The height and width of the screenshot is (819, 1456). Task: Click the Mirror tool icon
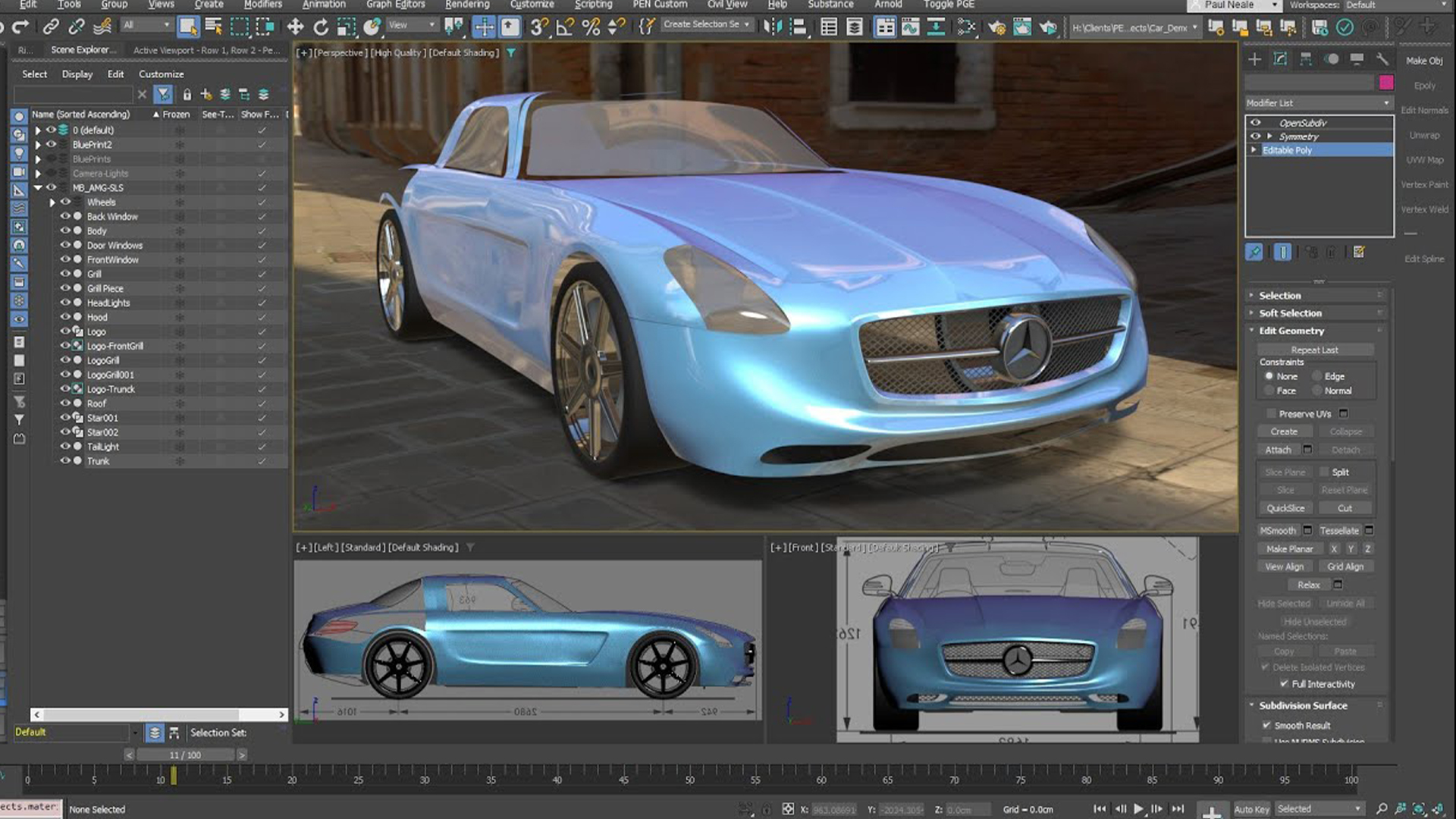coord(772,27)
